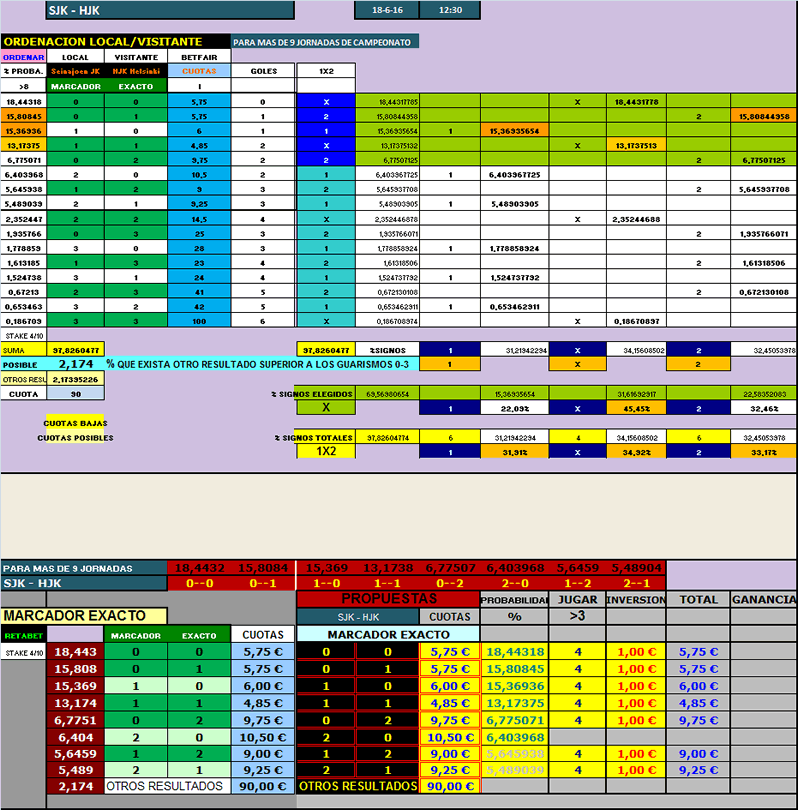This screenshot has width=798, height=810.
Task: Click the 45,45% orange cell
Action: click(636, 408)
